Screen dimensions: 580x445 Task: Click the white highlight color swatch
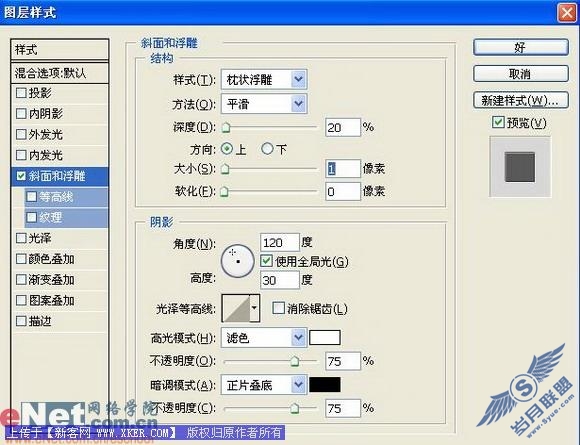[x=324, y=338]
